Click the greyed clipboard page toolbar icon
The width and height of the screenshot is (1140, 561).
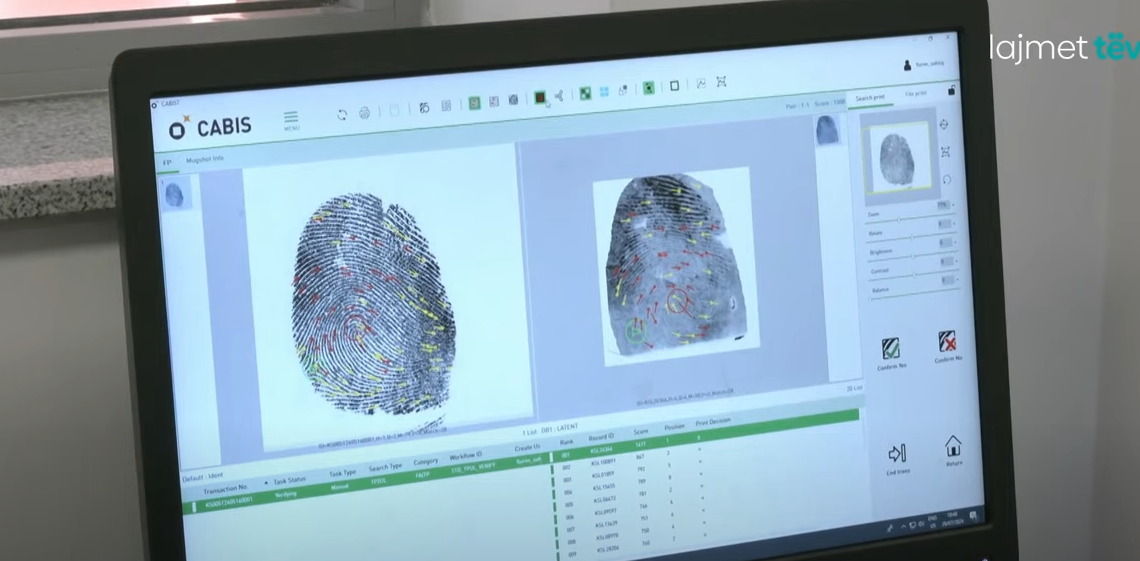pyautogui.click(x=394, y=110)
